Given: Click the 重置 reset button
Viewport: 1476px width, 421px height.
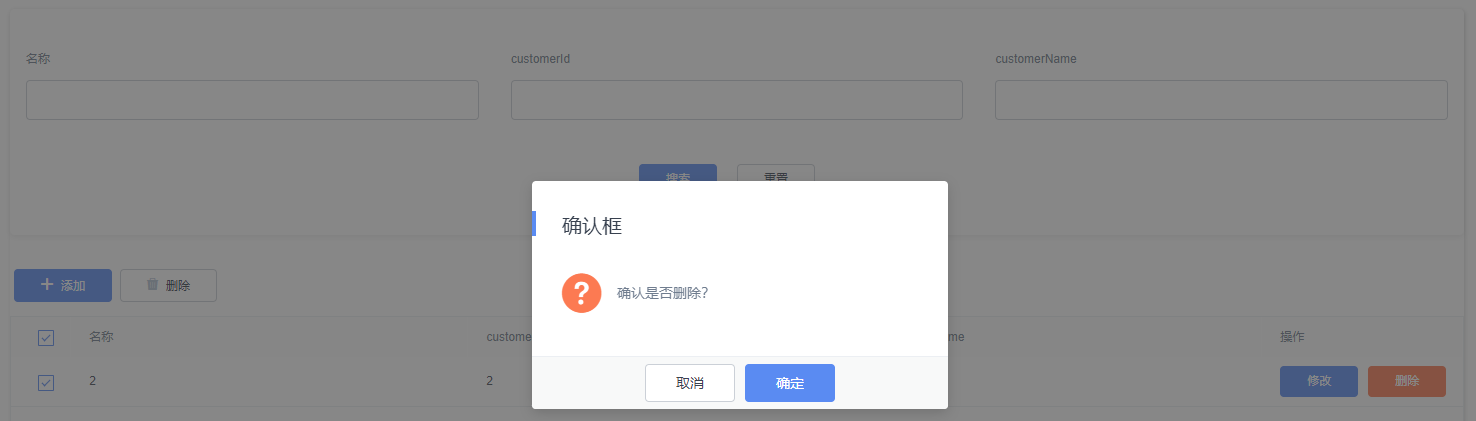Looking at the screenshot, I should tap(776, 174).
